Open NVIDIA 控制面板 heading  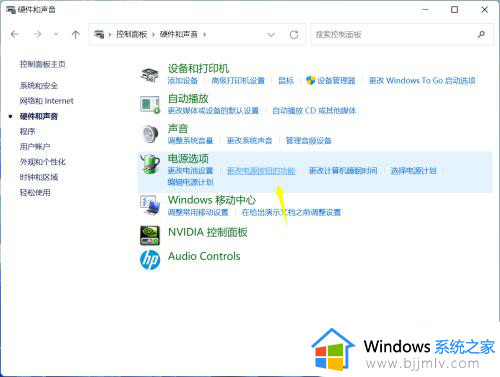pos(208,232)
